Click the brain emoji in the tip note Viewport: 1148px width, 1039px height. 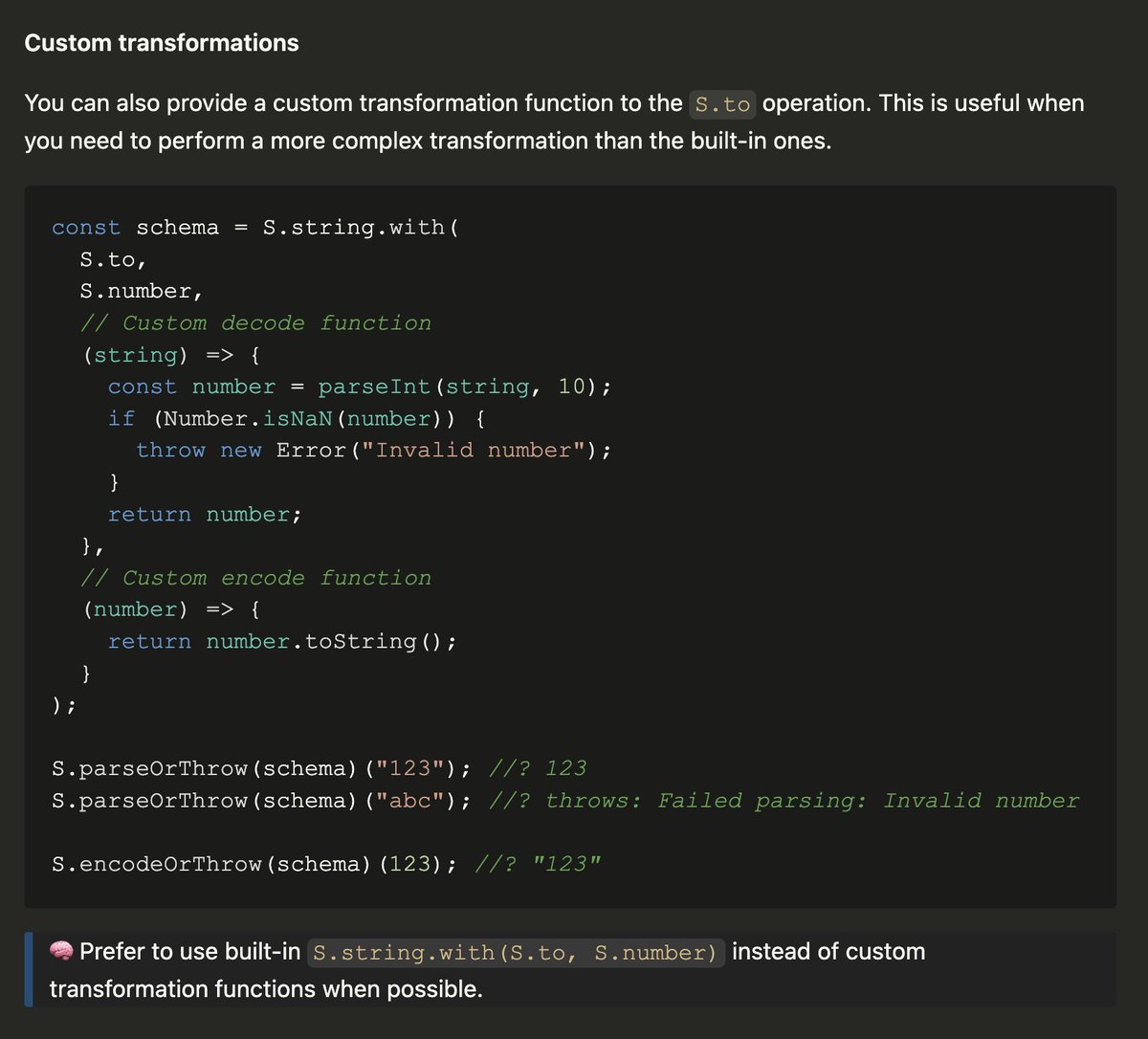pyautogui.click(x=61, y=952)
